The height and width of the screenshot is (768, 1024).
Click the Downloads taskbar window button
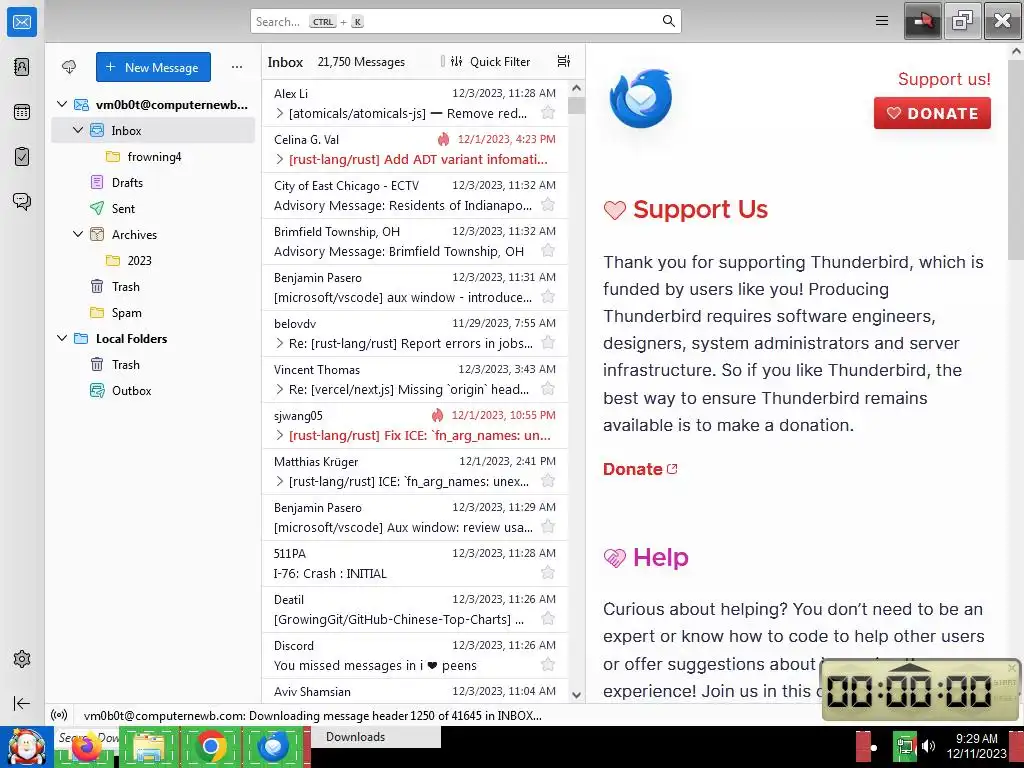coord(376,737)
